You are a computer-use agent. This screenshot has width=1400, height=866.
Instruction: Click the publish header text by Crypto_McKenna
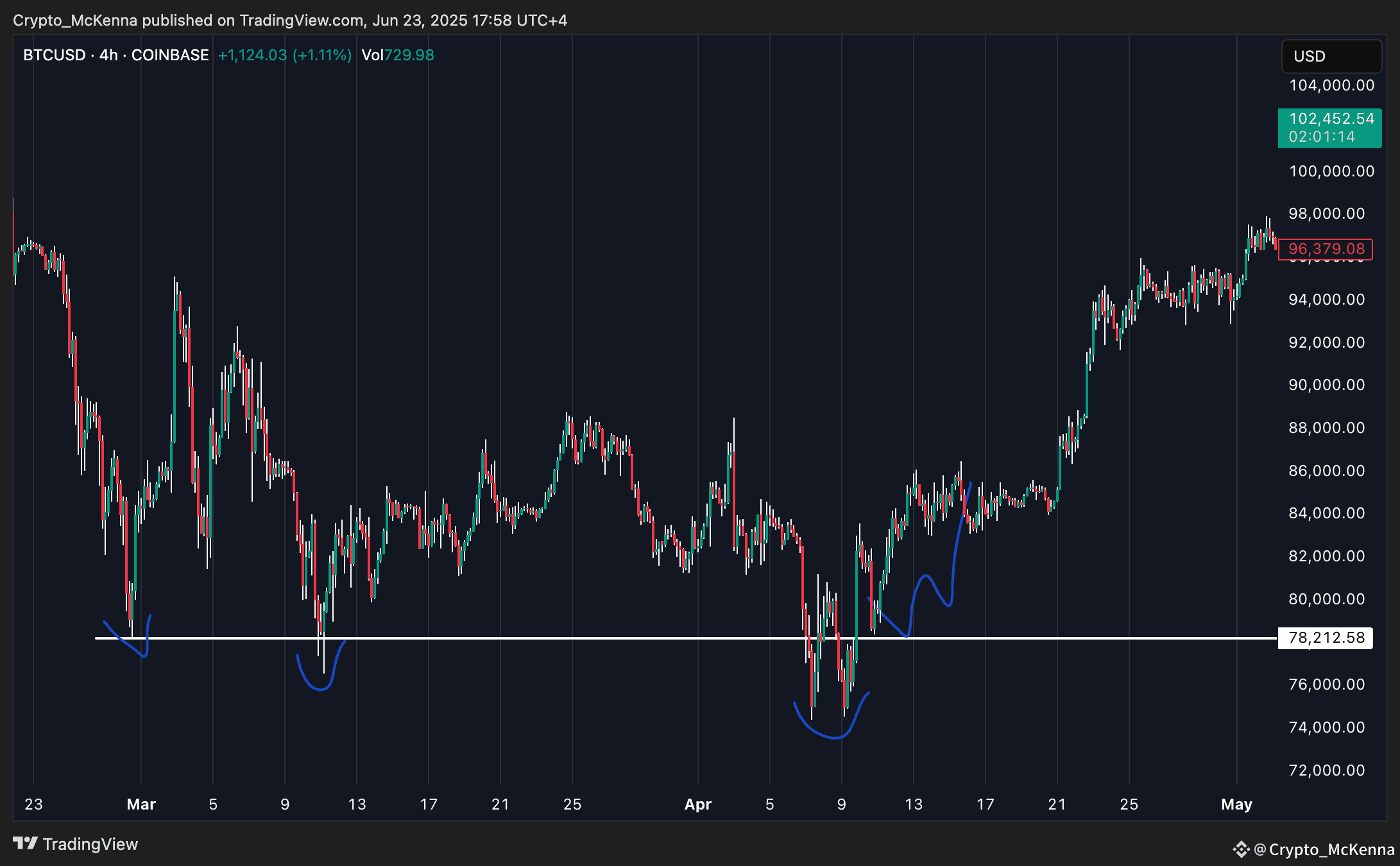point(290,21)
